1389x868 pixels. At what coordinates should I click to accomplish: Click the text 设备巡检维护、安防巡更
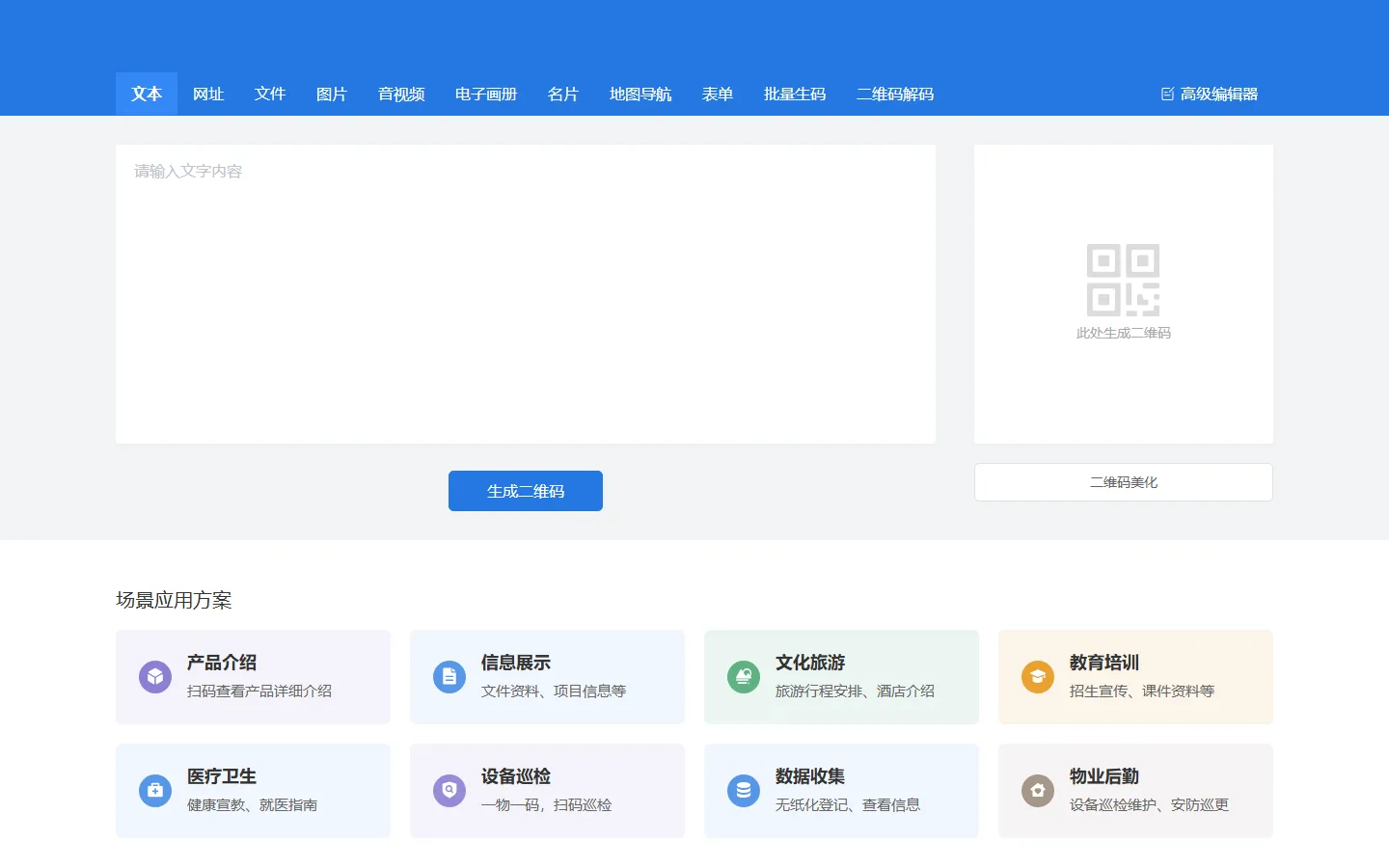pyautogui.click(x=1150, y=805)
